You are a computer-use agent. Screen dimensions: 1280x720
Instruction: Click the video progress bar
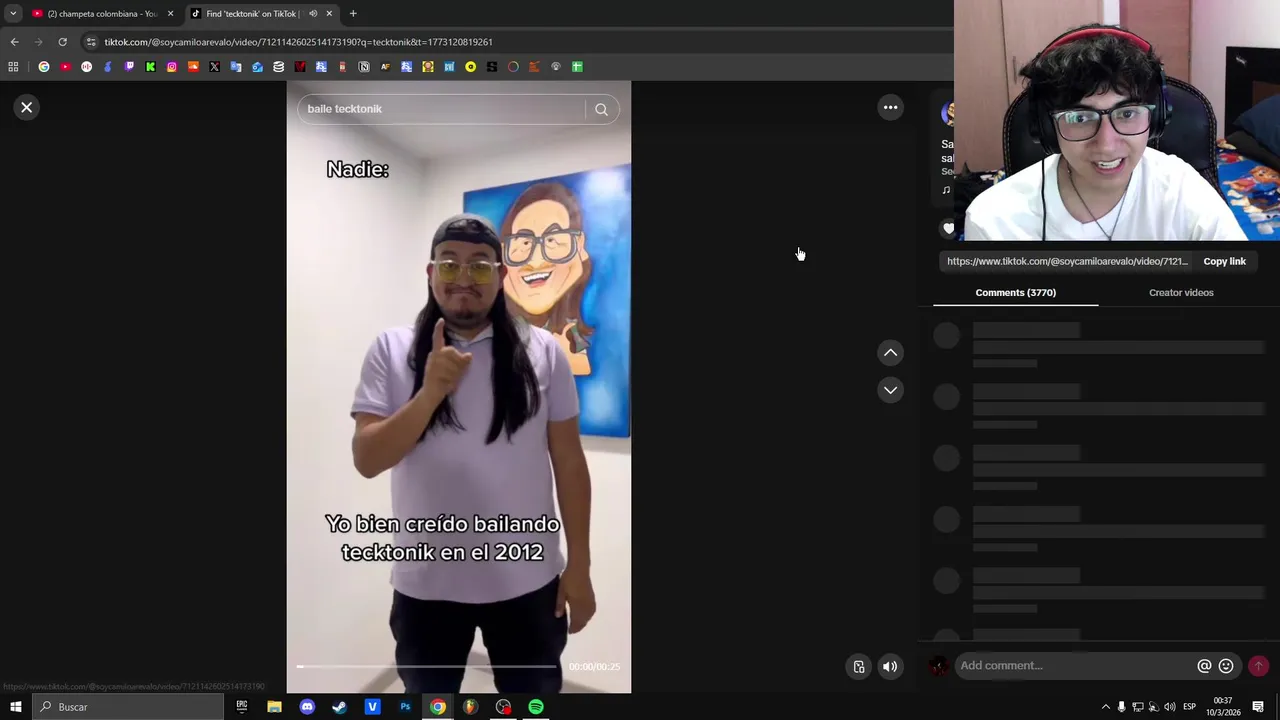point(427,666)
